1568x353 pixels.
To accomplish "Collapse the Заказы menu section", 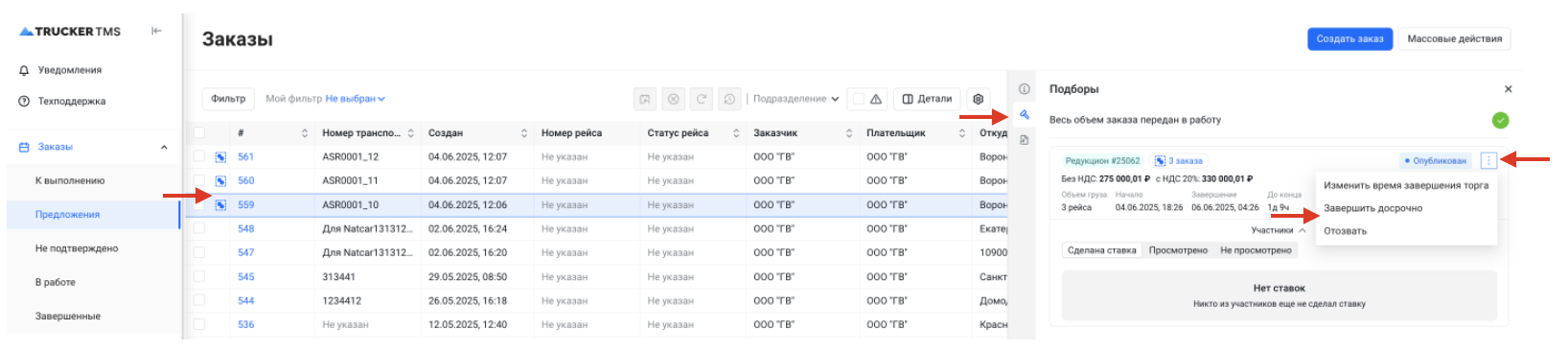I will point(164,147).
